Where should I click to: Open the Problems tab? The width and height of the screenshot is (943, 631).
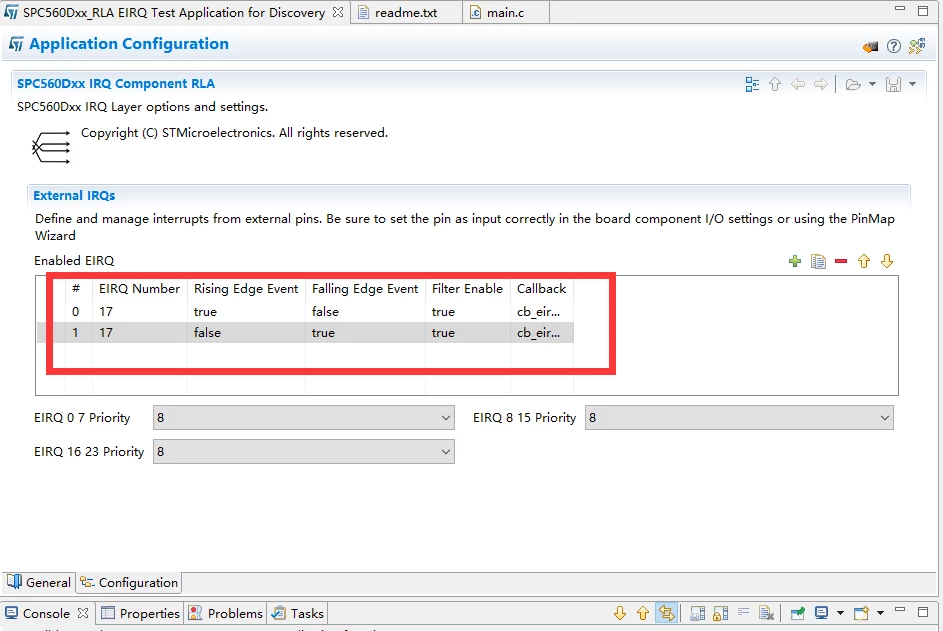pyautogui.click(x=226, y=613)
